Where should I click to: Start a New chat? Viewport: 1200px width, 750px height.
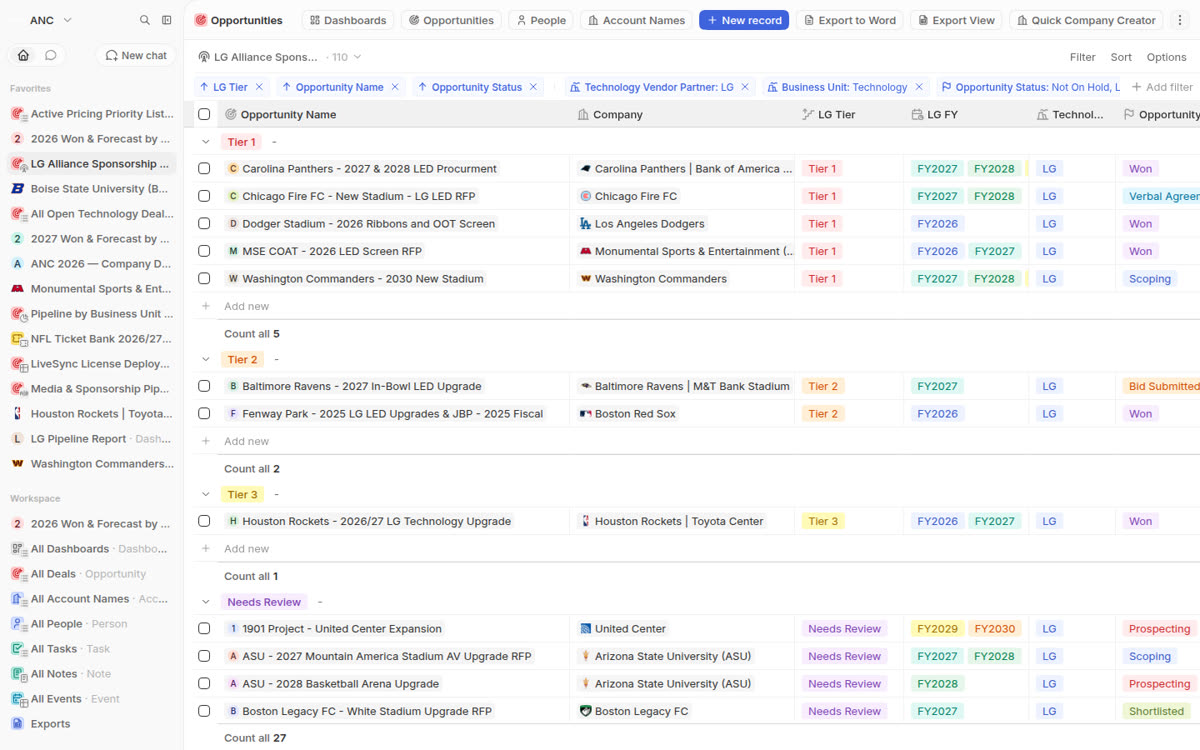click(x=137, y=55)
